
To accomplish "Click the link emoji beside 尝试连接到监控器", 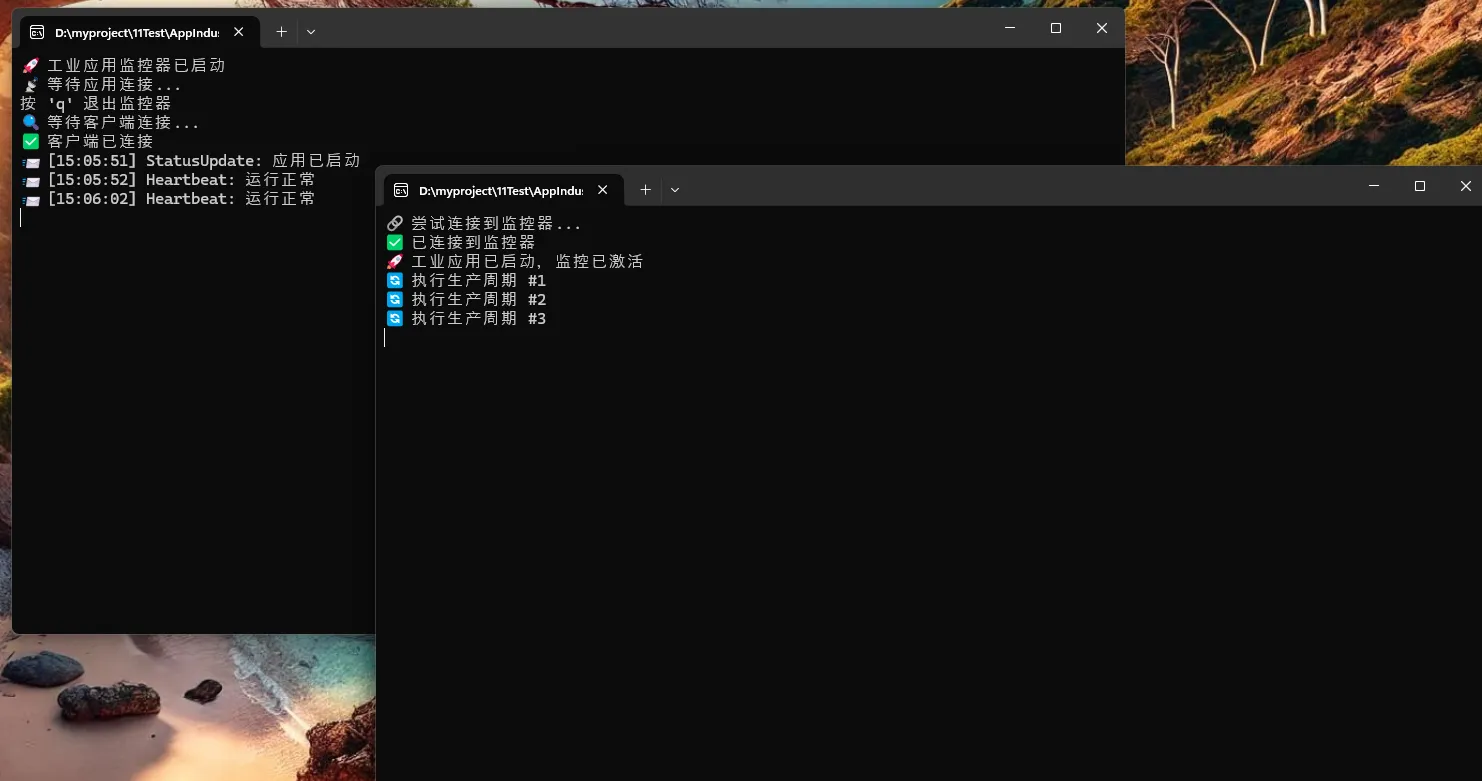I will 395,224.
